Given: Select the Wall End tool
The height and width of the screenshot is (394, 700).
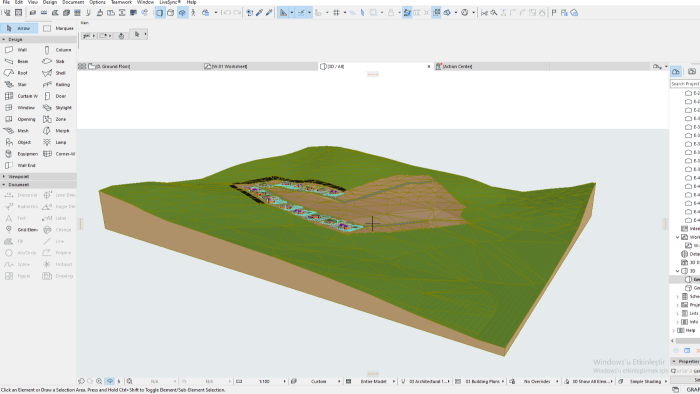Looking at the screenshot, I should [x=19, y=166].
